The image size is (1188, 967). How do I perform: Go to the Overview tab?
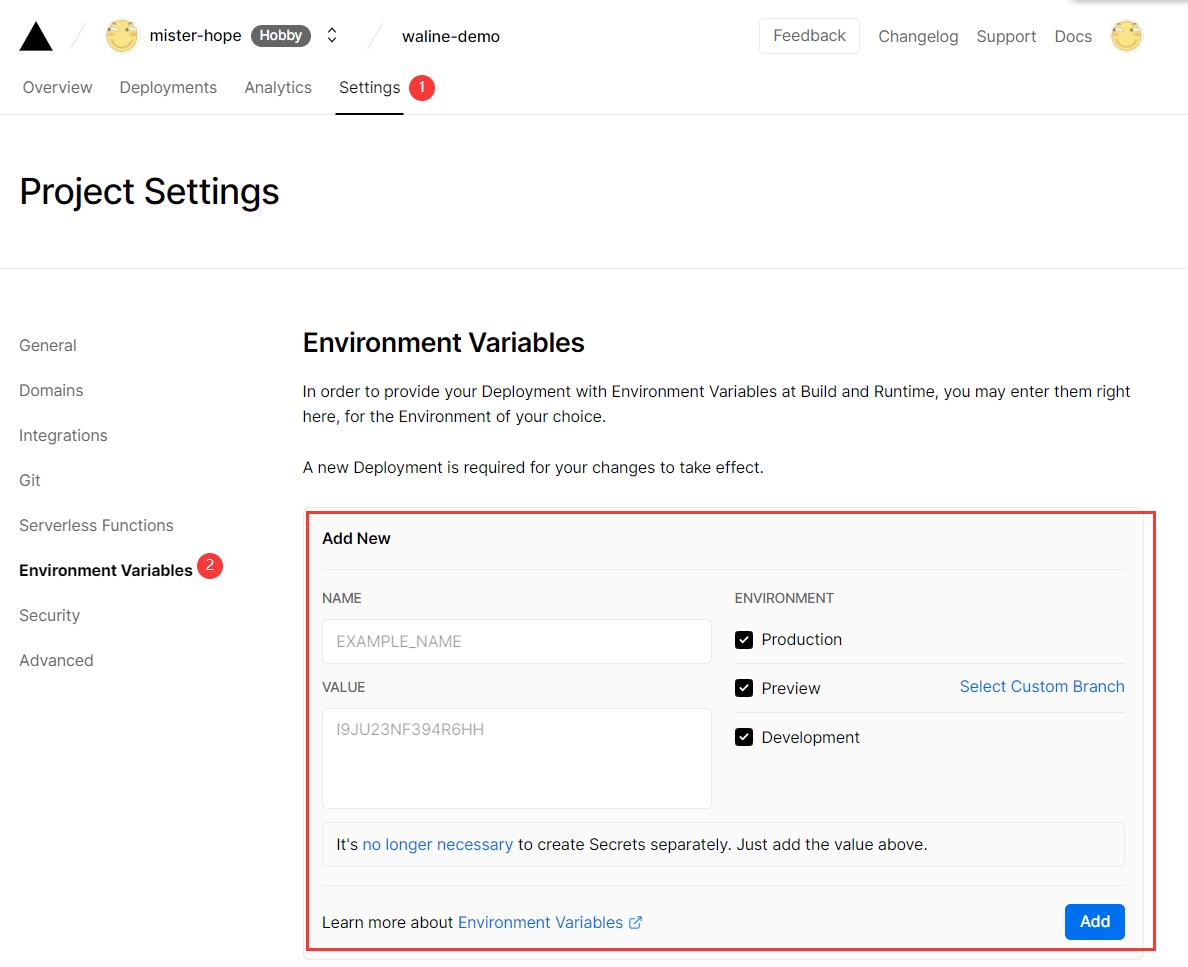57,88
